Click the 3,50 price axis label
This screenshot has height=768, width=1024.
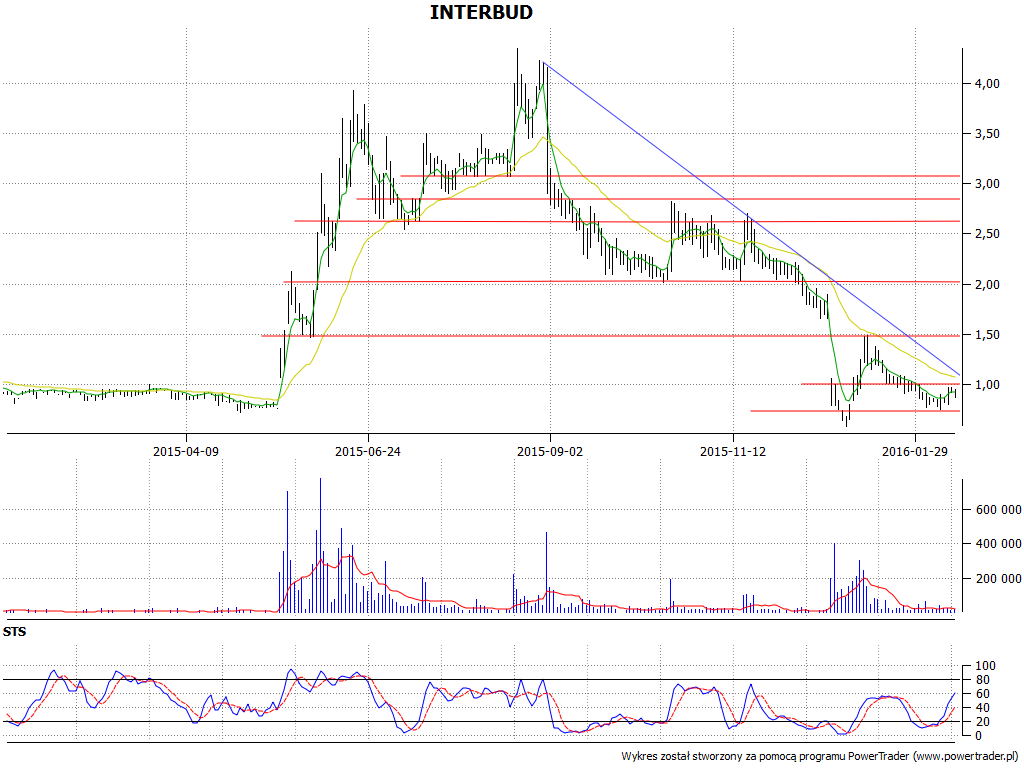[x=987, y=134]
